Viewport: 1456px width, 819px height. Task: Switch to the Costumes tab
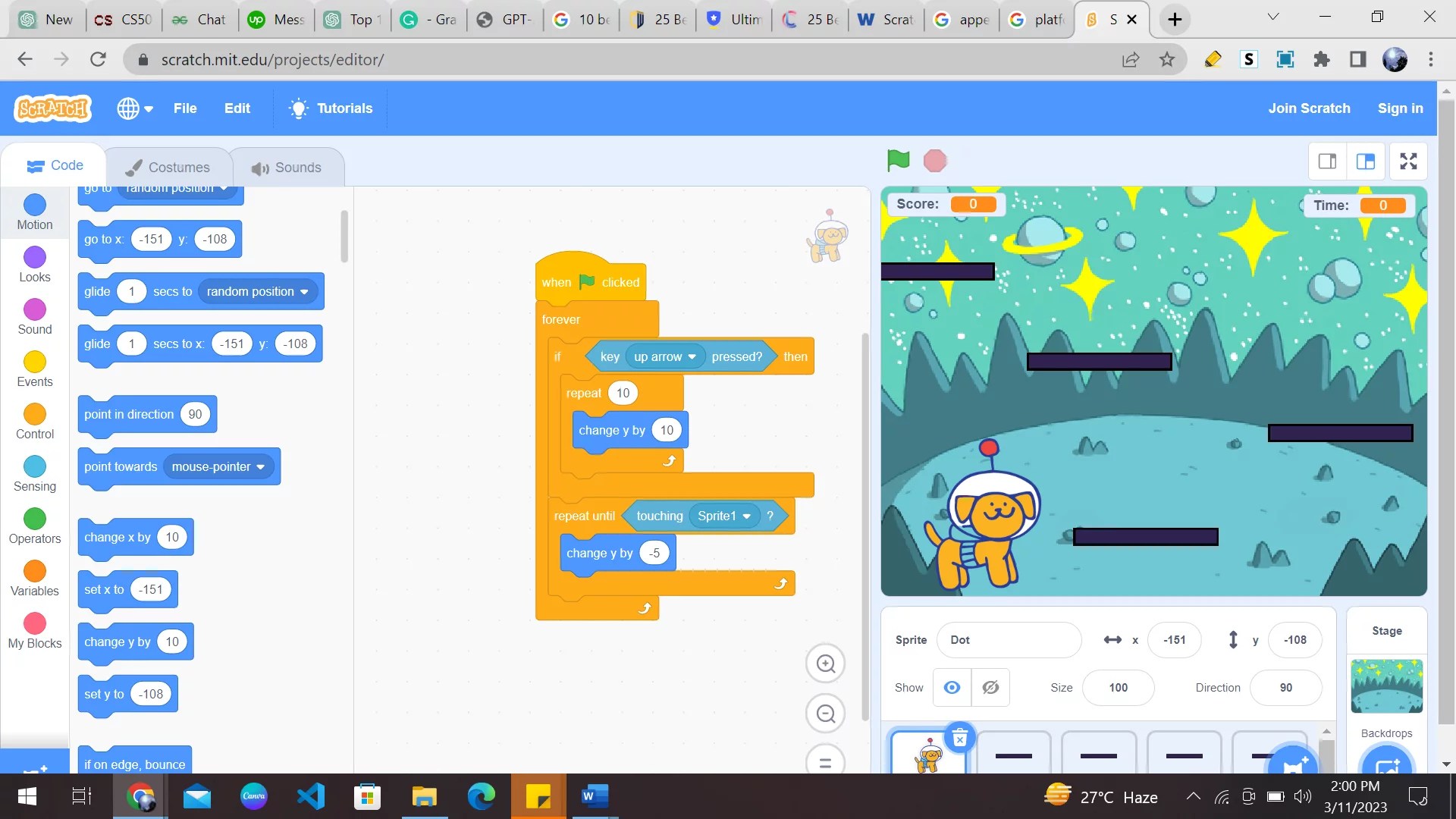click(168, 167)
